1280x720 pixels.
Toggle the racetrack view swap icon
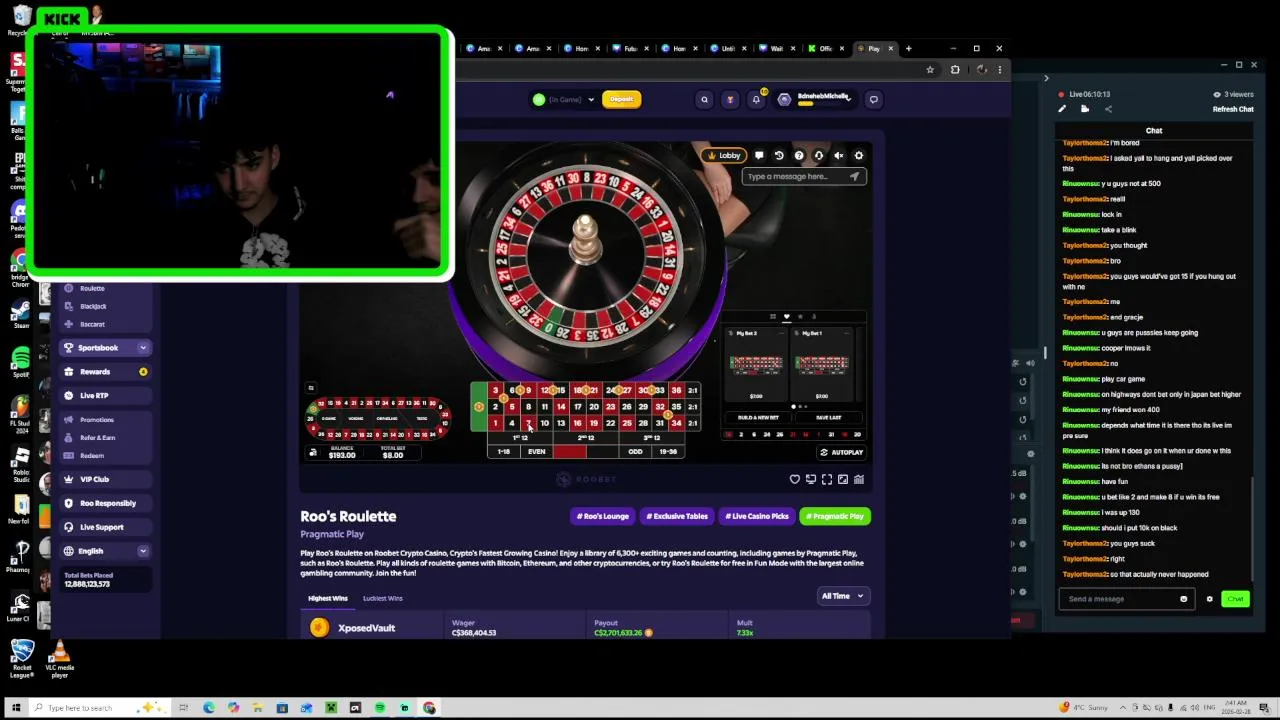pyautogui.click(x=311, y=388)
